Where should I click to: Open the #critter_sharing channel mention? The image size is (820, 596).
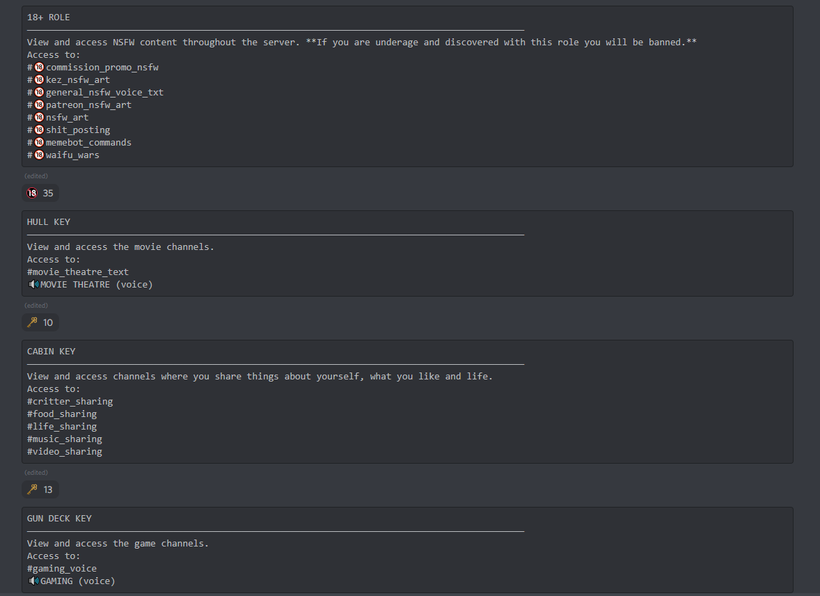pyautogui.click(x=70, y=402)
